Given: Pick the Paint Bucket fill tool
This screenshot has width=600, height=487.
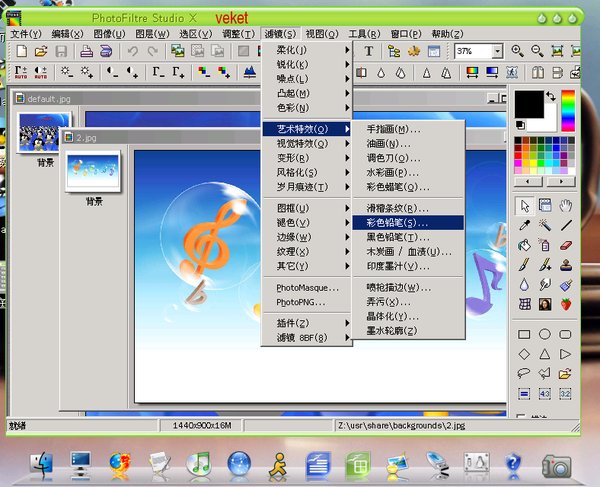Looking at the screenshot, I should 525,245.
